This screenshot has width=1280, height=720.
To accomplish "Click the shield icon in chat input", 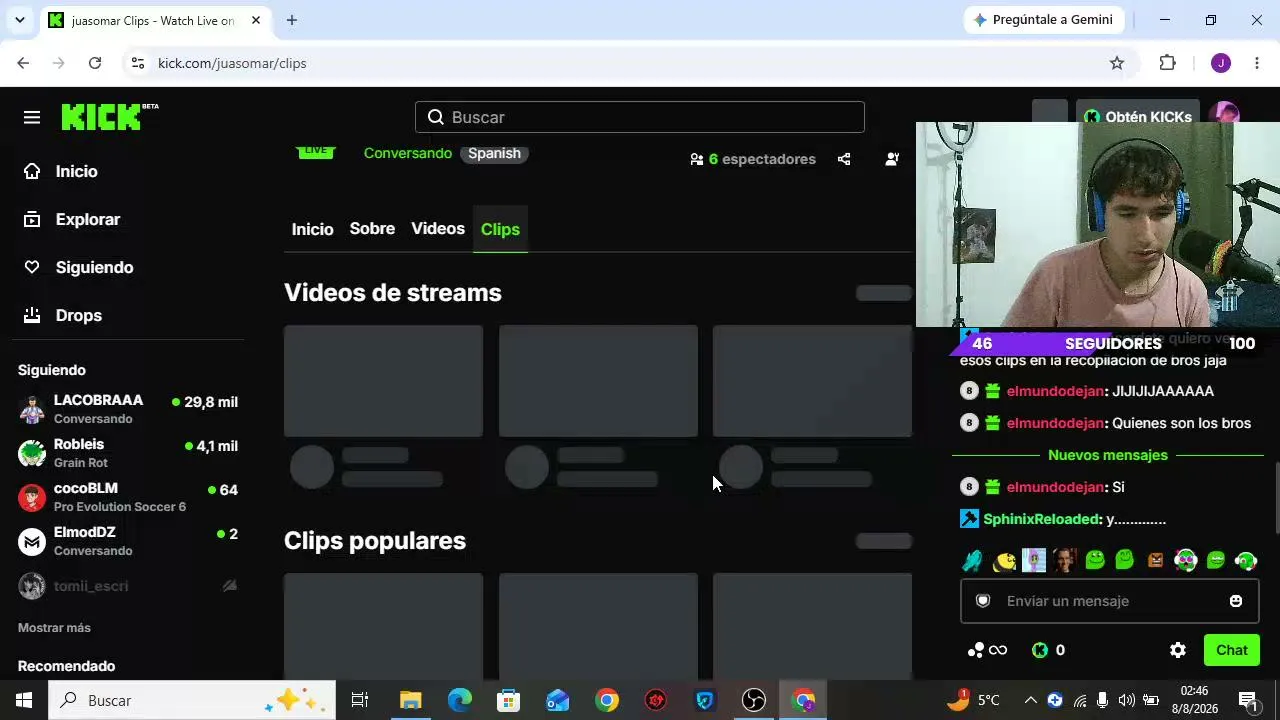I will (x=983, y=601).
